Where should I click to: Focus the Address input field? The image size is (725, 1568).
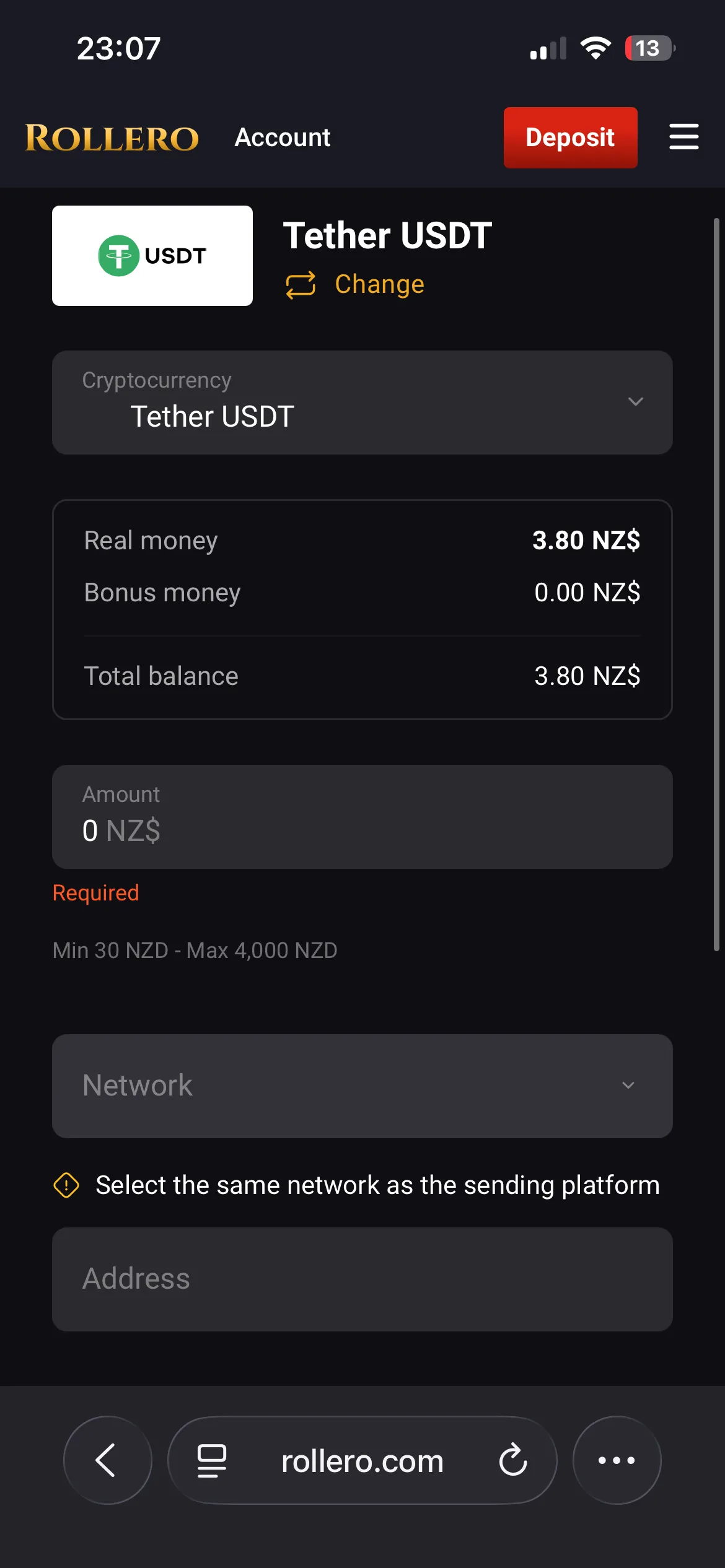click(362, 1279)
